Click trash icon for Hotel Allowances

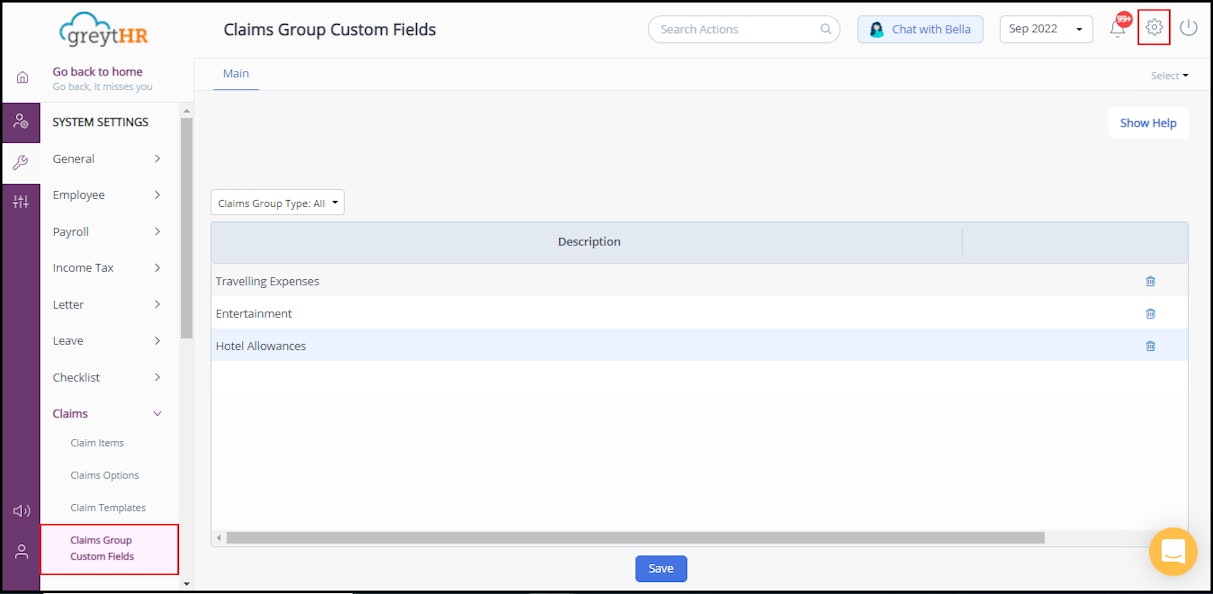click(x=1150, y=346)
